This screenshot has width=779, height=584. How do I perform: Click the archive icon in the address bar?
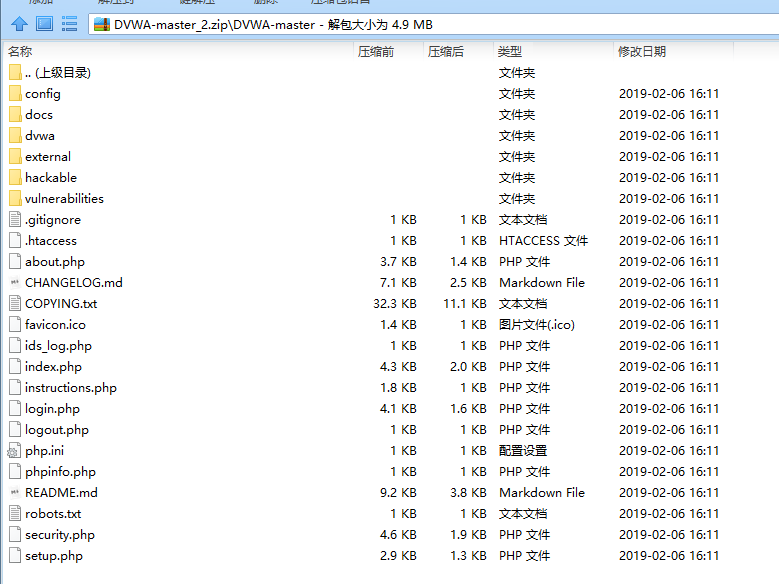[102, 24]
